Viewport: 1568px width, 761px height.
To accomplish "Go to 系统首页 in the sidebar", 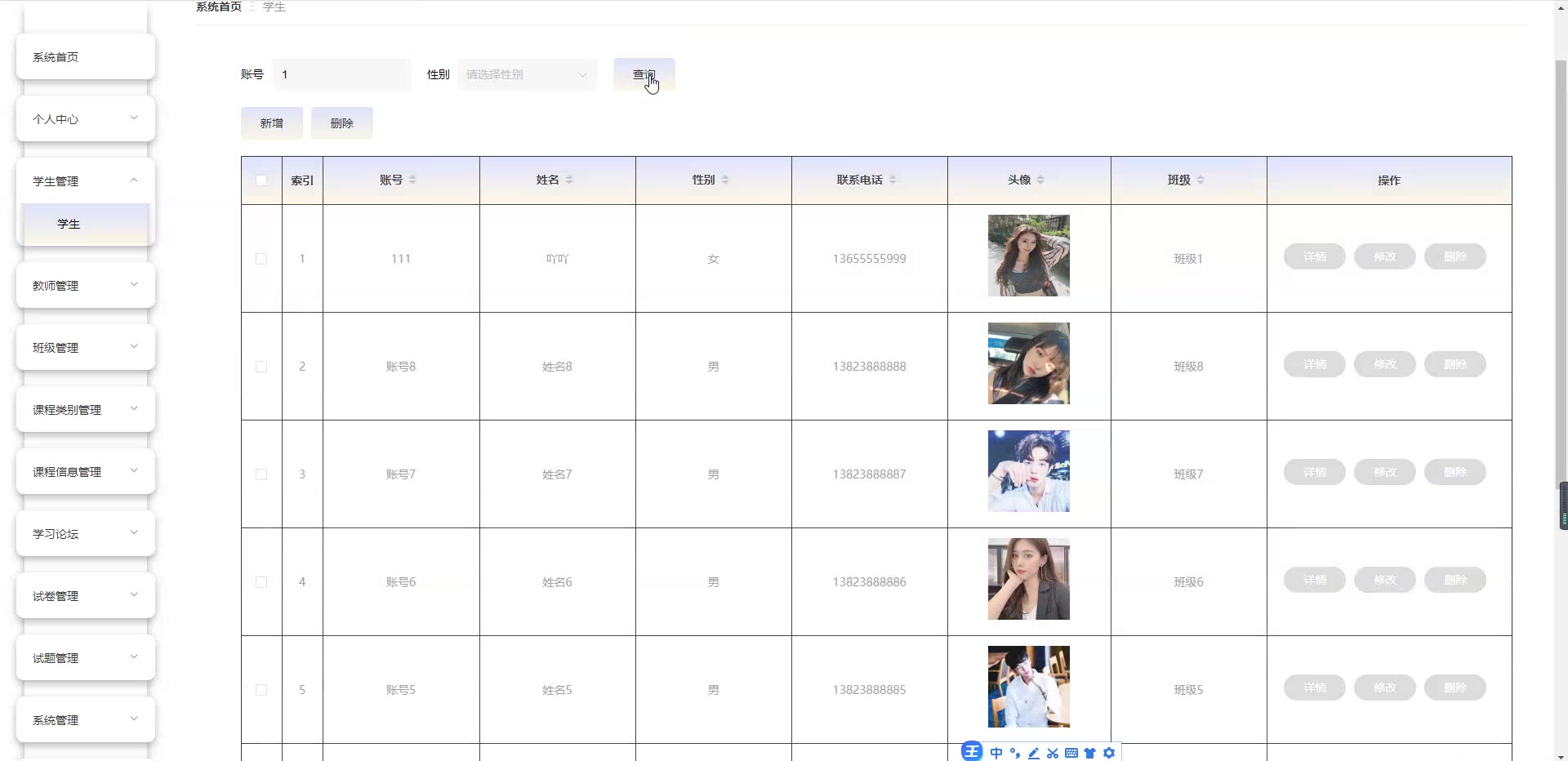I will [85, 57].
